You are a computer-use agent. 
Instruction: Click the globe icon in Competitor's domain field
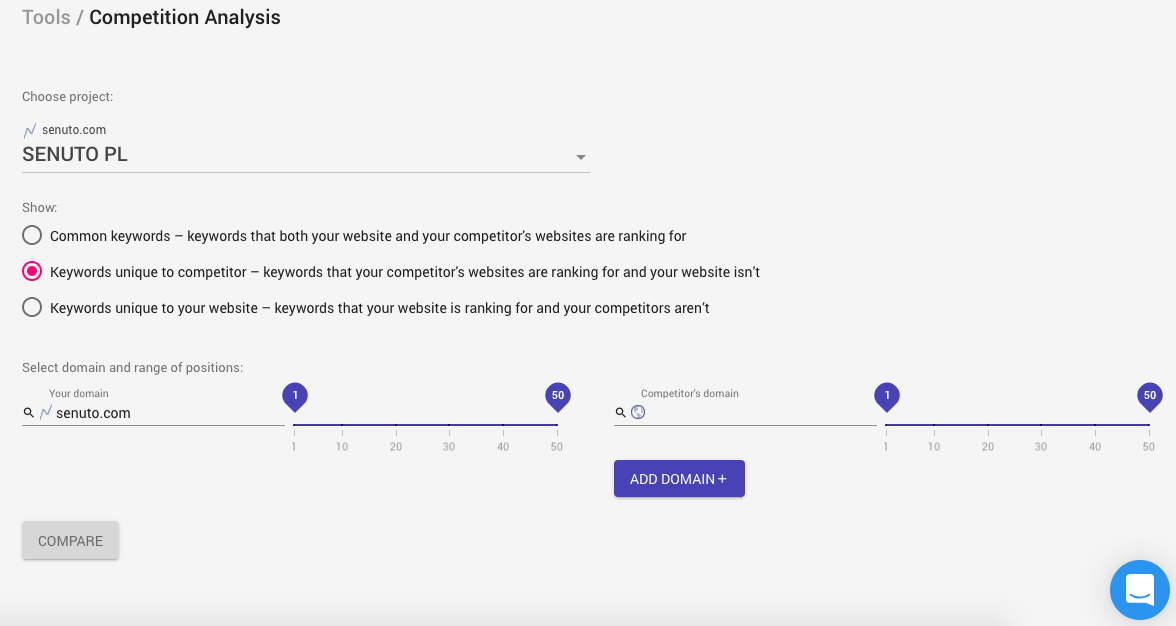(638, 412)
